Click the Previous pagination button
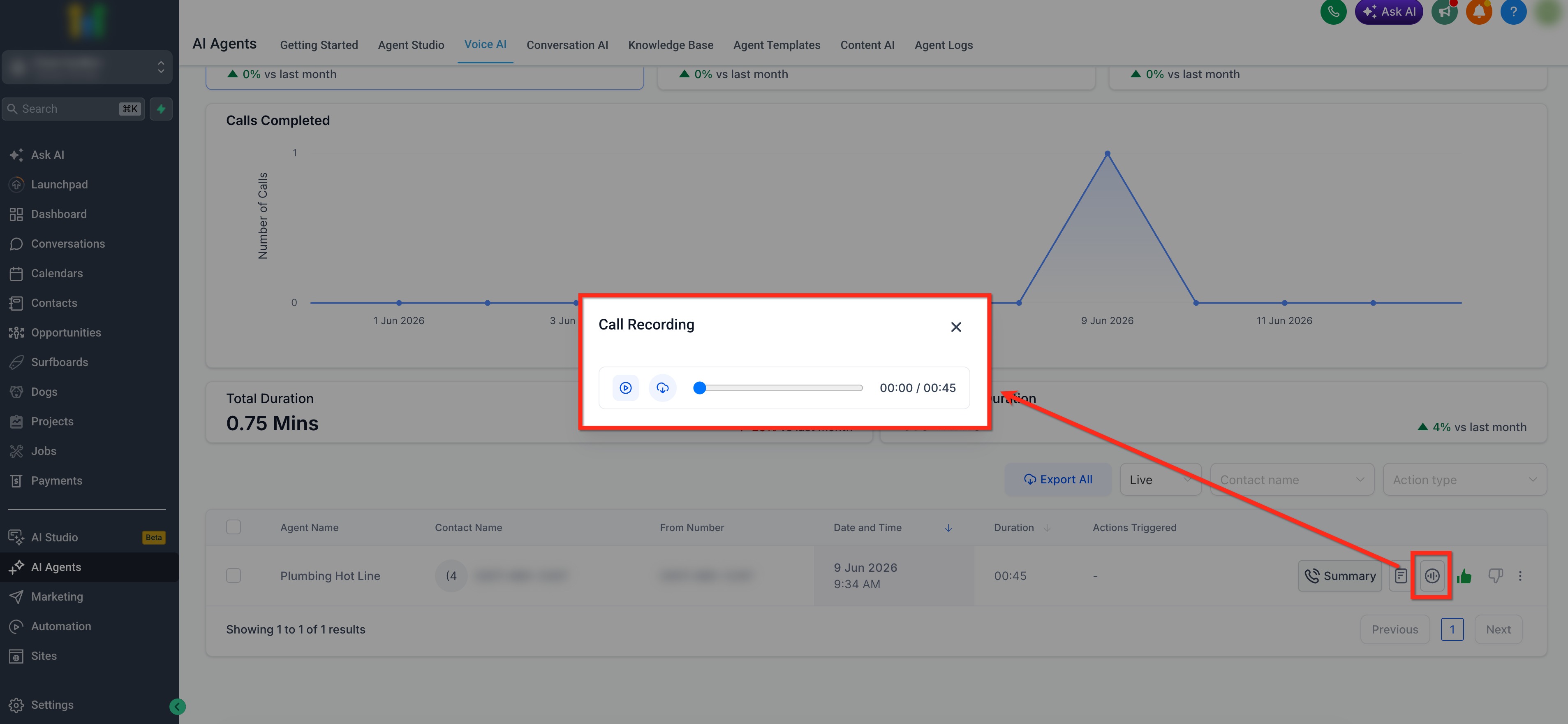The height and width of the screenshot is (724, 1568). coord(1395,629)
